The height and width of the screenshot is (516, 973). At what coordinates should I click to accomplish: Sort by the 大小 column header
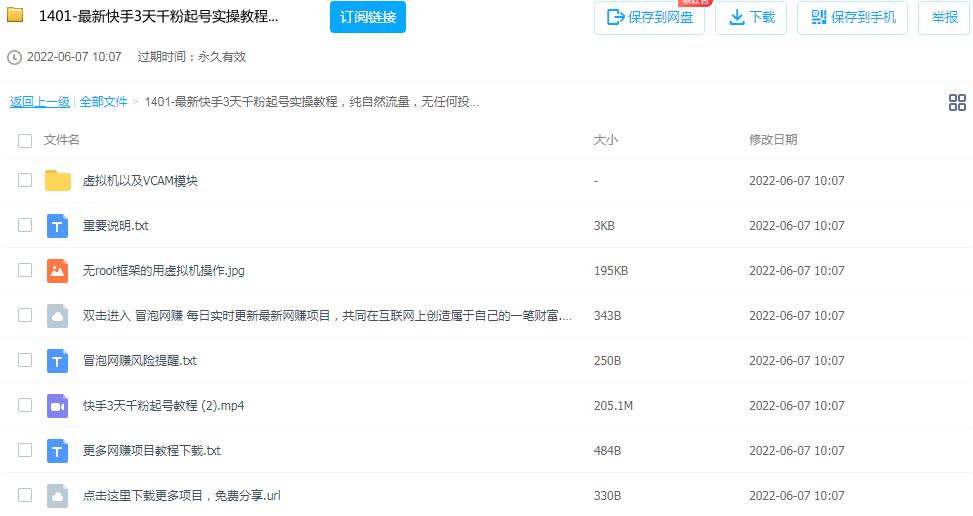tap(606, 140)
